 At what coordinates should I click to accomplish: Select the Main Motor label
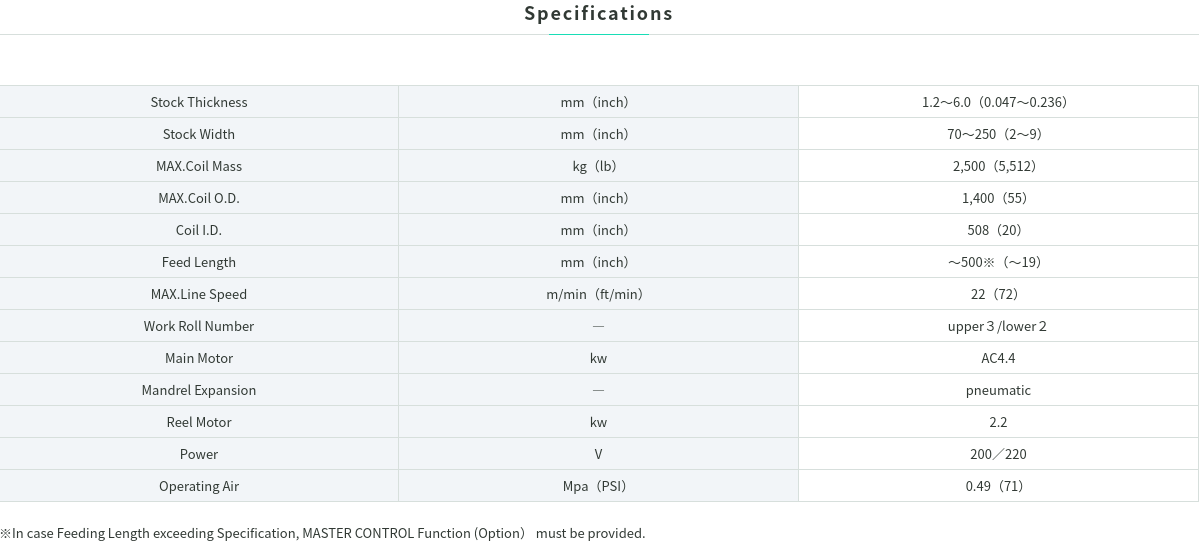pyautogui.click(x=199, y=359)
